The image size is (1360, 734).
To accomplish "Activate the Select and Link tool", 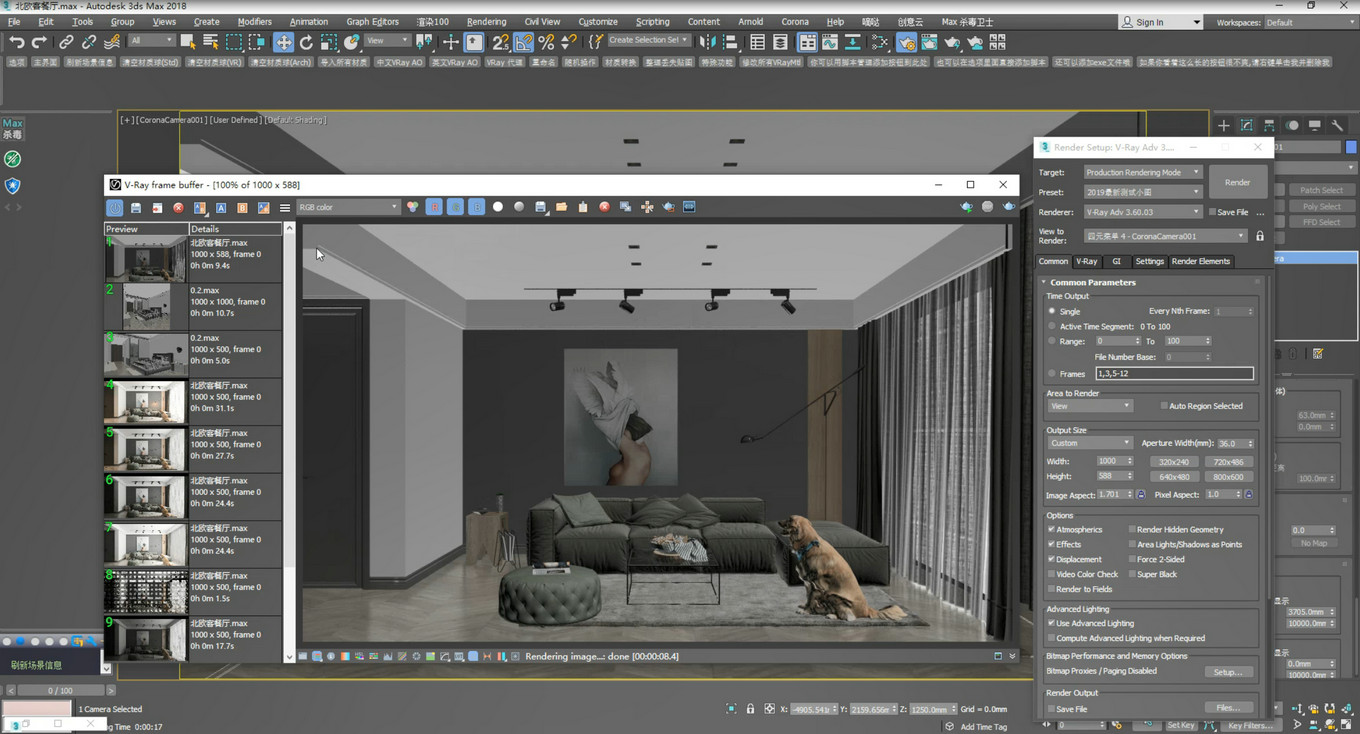I will [66, 42].
